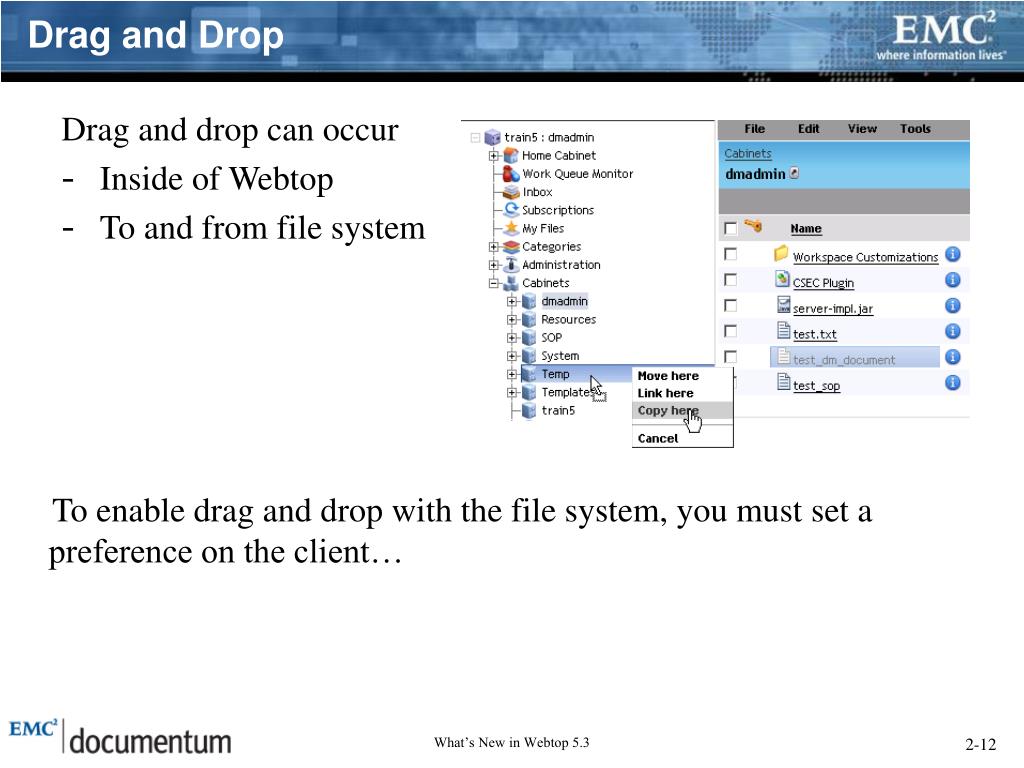Open the CSEC Plugin link
The width and height of the screenshot is (1024, 768).
tap(824, 283)
